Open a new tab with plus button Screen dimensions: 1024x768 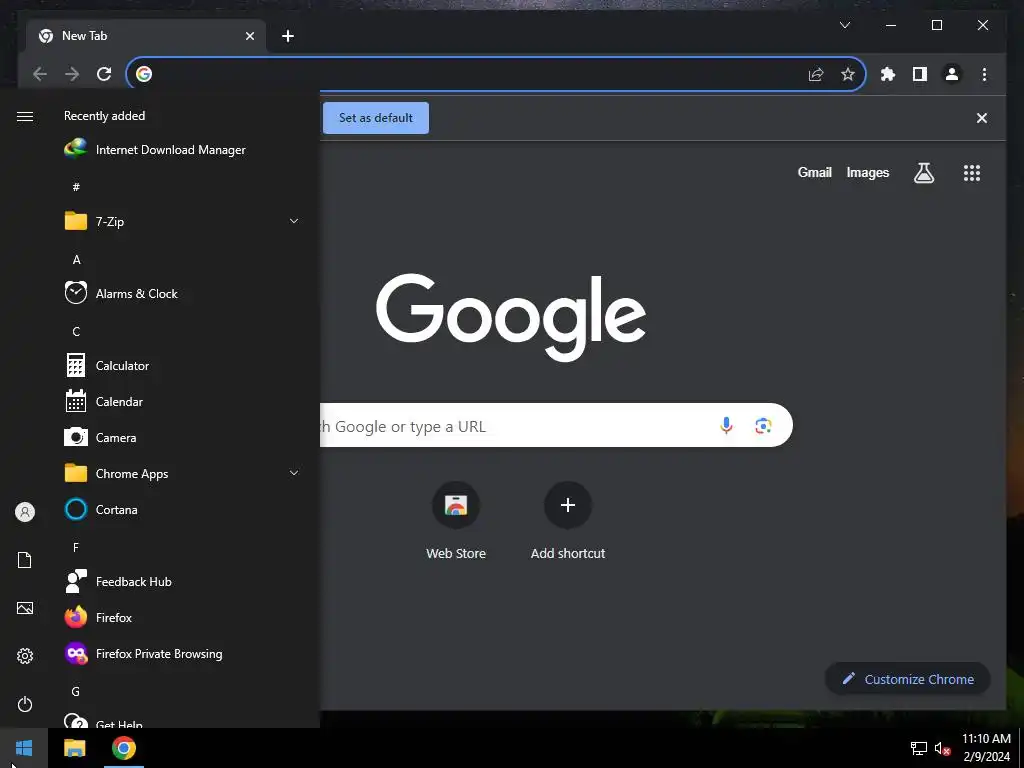[288, 36]
